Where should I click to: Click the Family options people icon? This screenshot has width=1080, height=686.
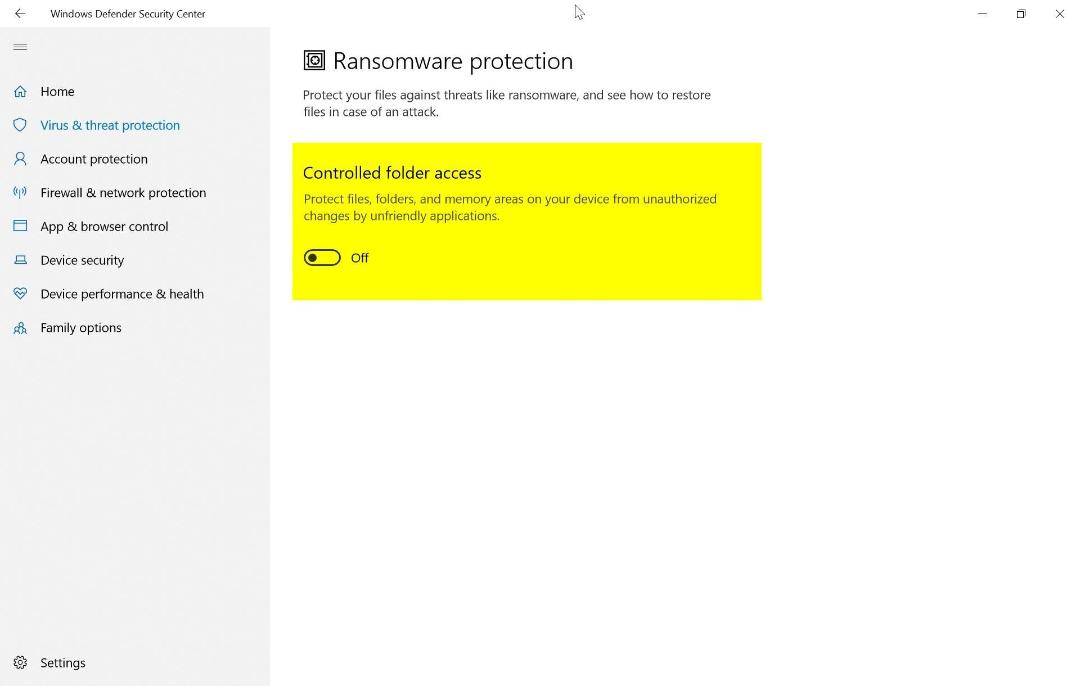point(20,327)
